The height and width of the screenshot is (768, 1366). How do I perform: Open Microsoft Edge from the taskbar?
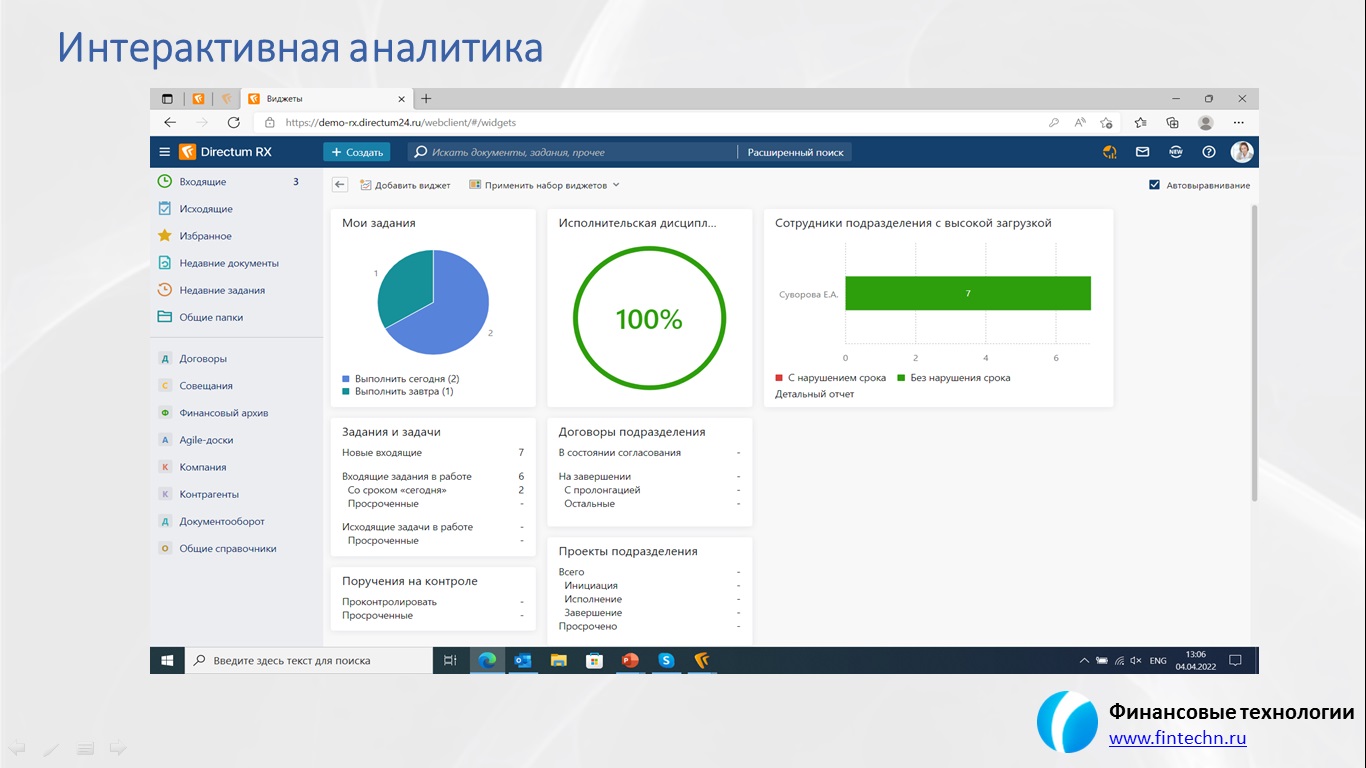pyautogui.click(x=487, y=660)
